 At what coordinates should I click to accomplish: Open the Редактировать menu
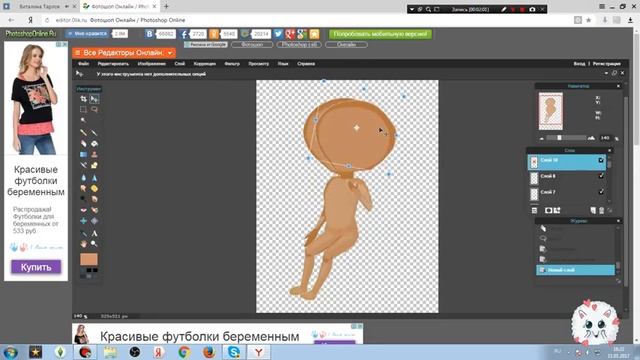(113, 64)
